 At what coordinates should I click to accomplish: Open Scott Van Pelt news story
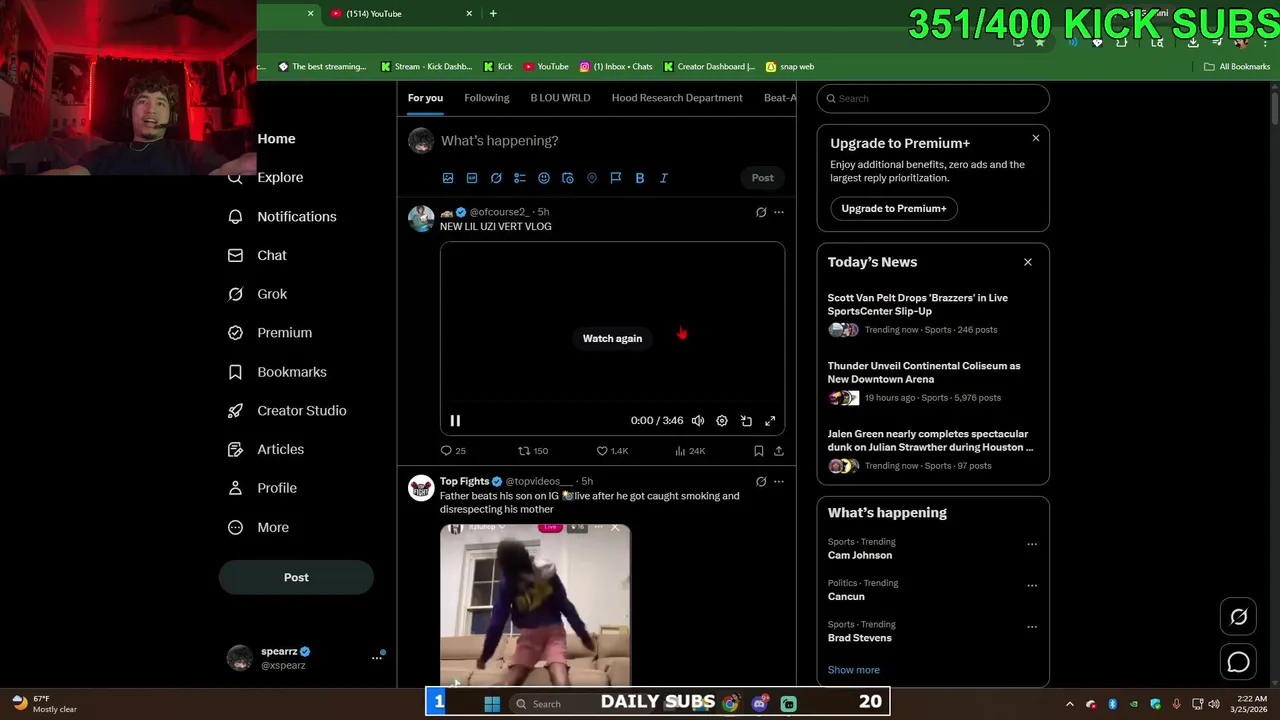[x=933, y=314]
